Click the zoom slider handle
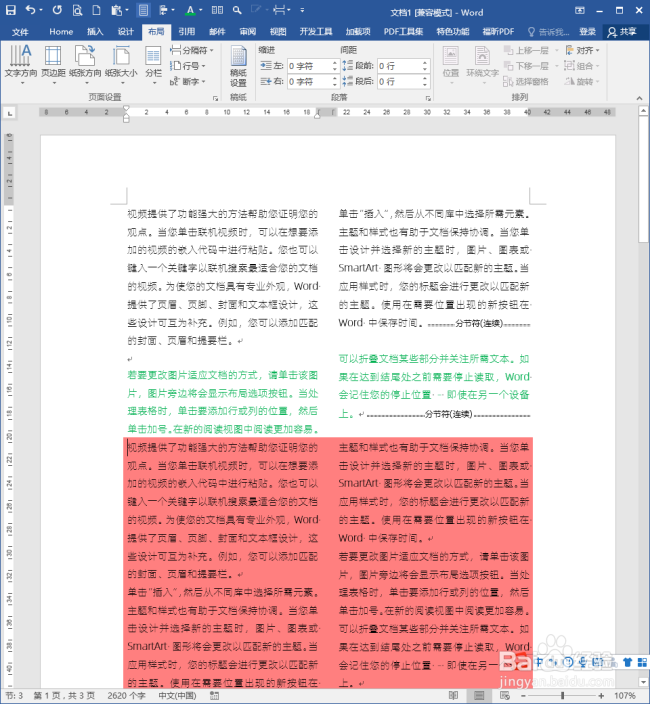 point(562,696)
